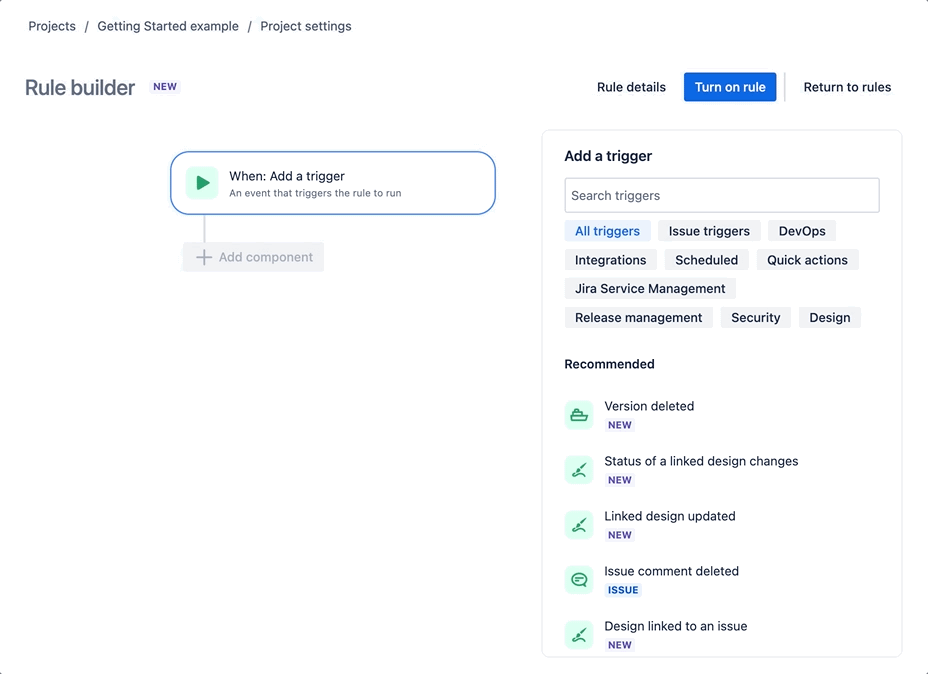Select the When: Add a trigger card
928x674 pixels.
333,183
